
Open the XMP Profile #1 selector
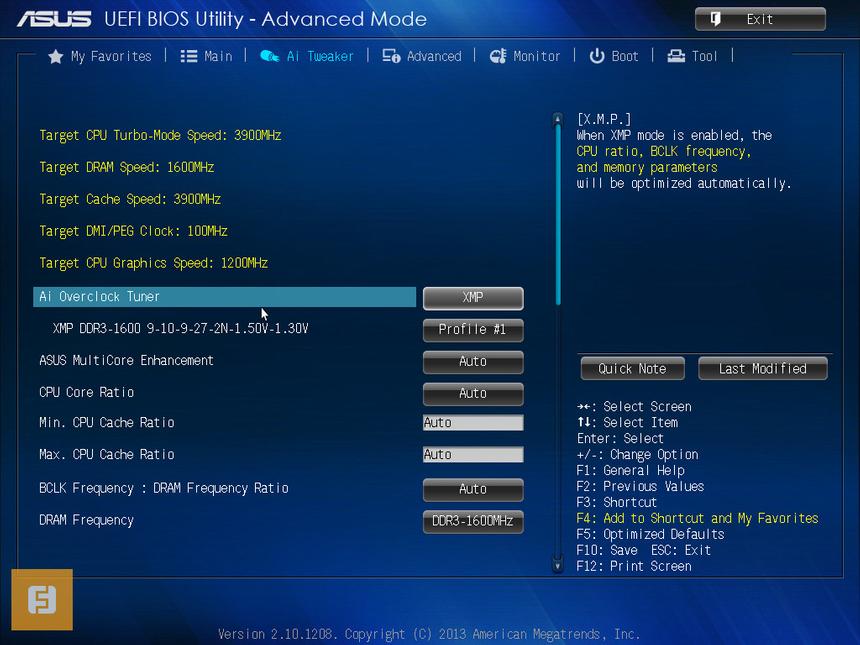[473, 330]
